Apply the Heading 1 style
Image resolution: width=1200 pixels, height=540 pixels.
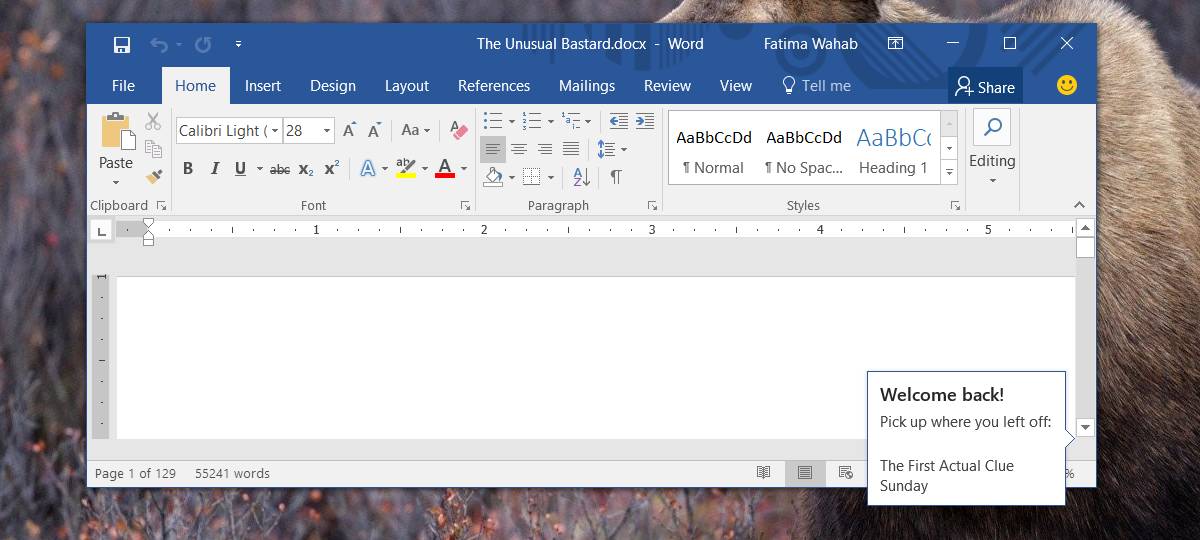click(893, 149)
